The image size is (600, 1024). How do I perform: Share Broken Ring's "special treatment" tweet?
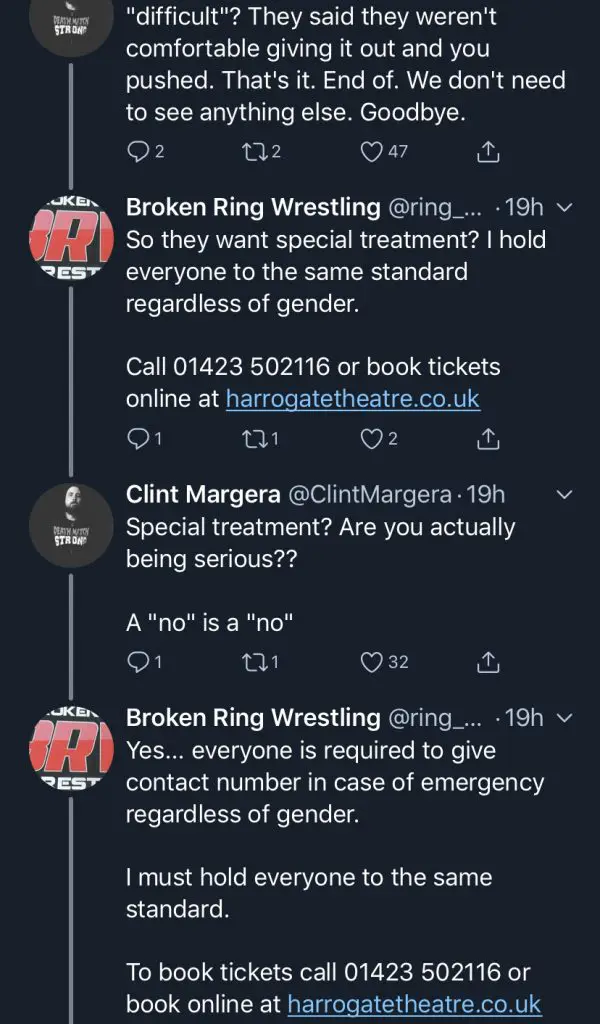click(488, 437)
